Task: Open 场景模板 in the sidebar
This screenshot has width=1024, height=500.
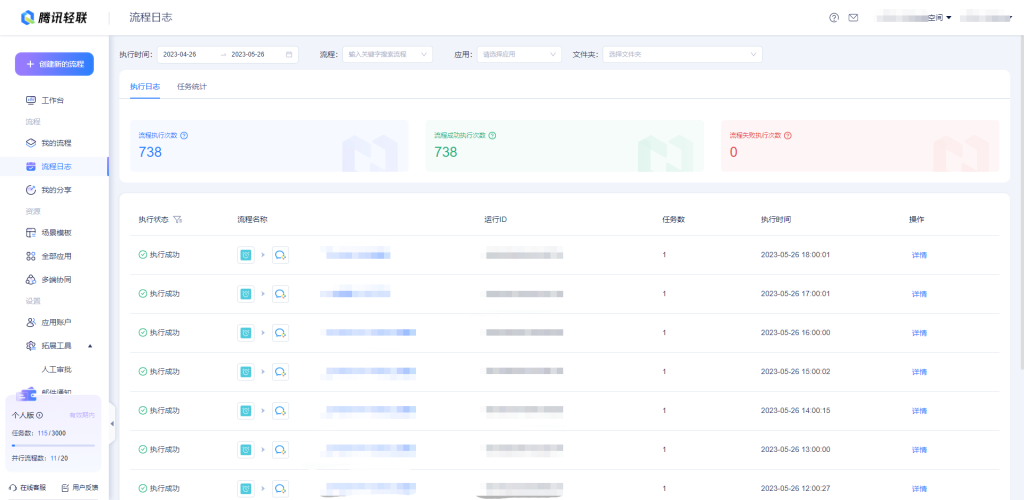Action: (x=56, y=232)
